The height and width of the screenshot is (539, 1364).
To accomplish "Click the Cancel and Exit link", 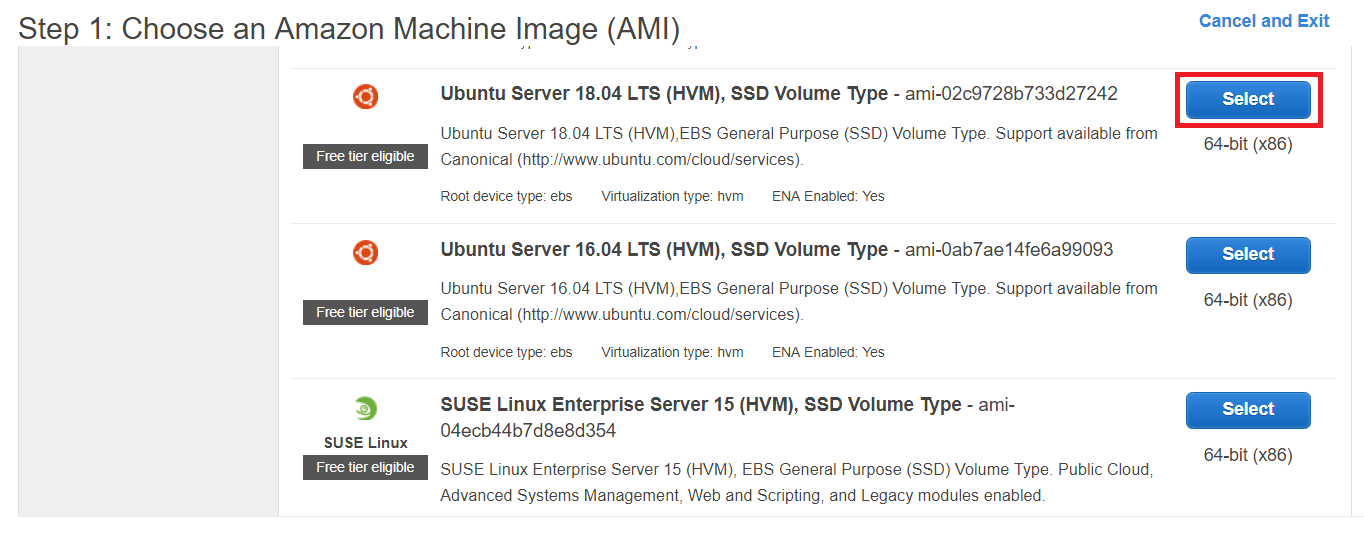I will (1264, 21).
